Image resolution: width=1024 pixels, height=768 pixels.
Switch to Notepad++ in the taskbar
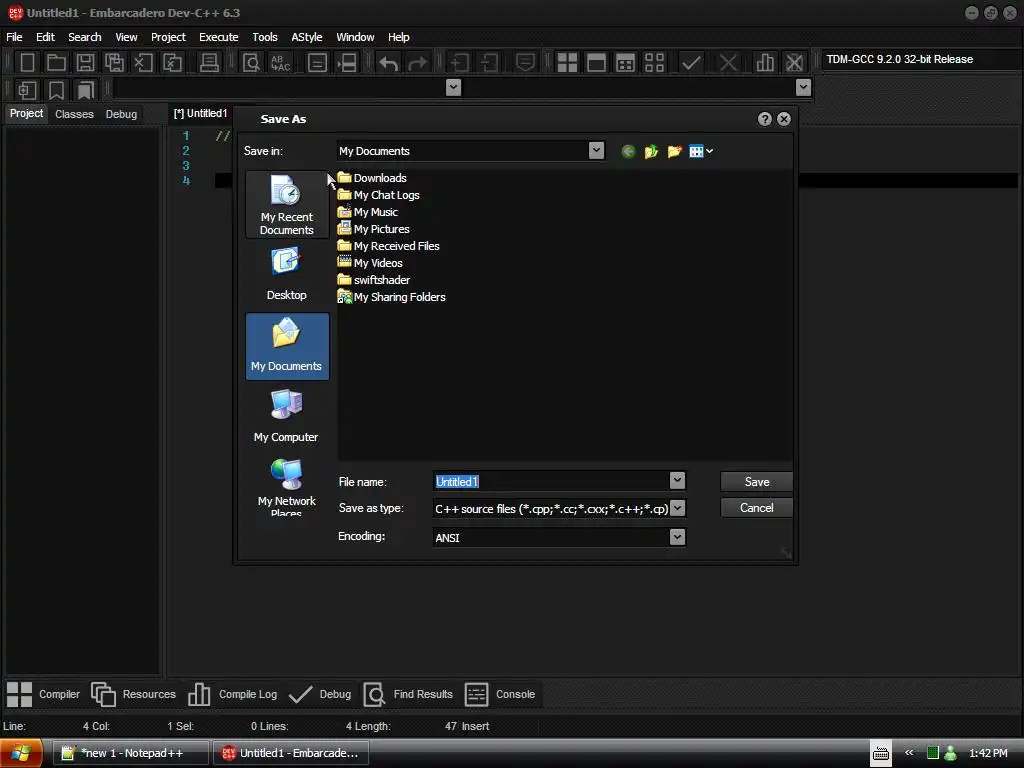[131, 753]
